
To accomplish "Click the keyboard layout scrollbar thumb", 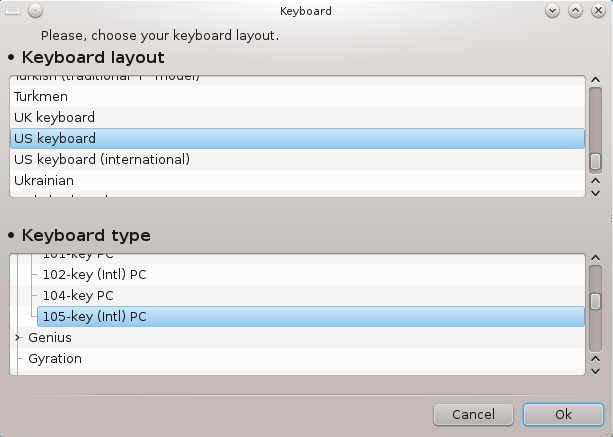I will (595, 161).
